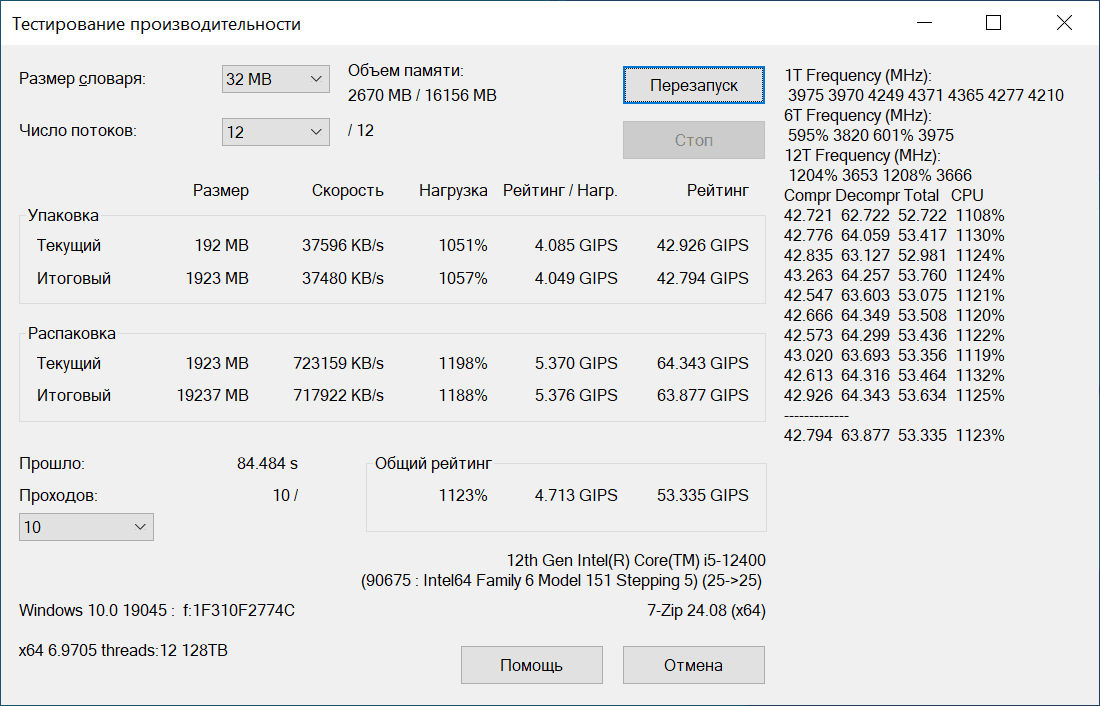Viewport: 1100px width, 706px height.
Task: Open the Число потоков 12 dropdown
Action: click(x=276, y=132)
